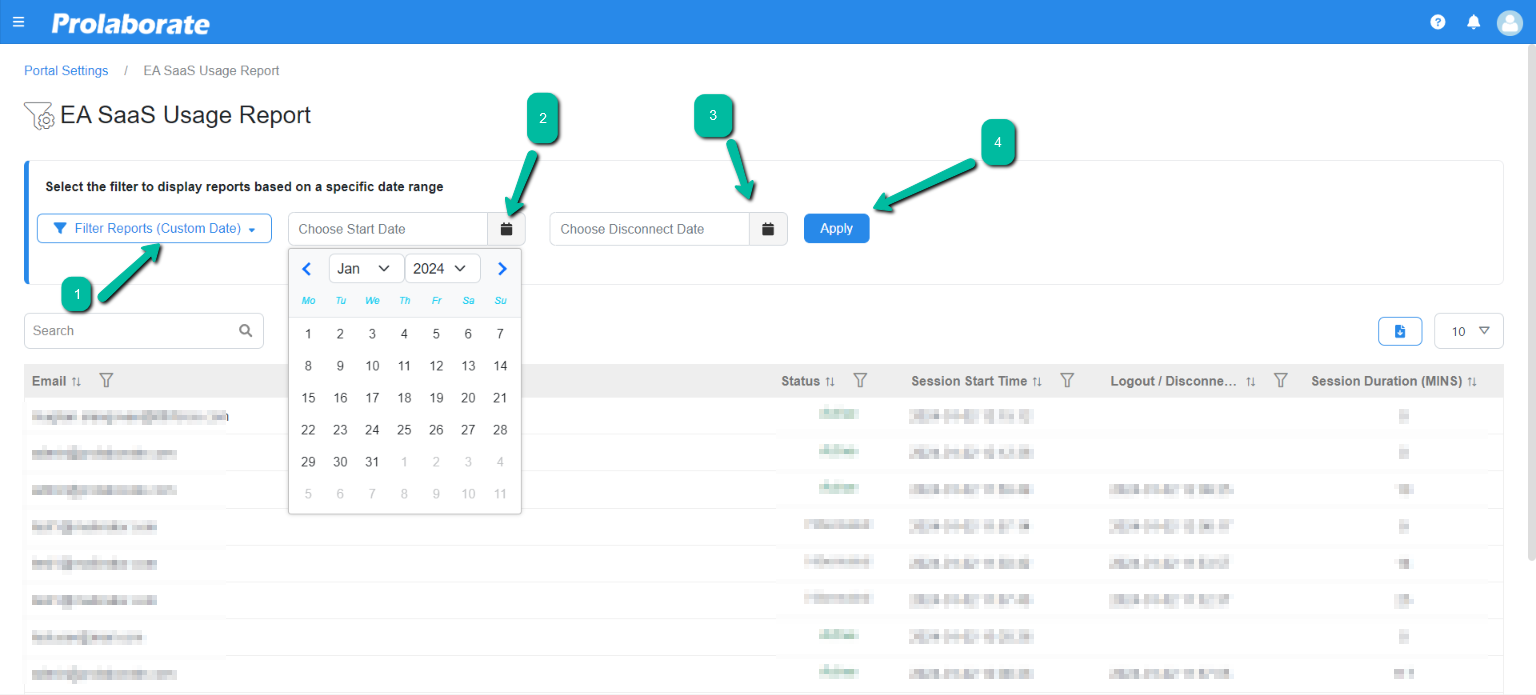Open the disconnect date calendar icon

(x=768, y=229)
